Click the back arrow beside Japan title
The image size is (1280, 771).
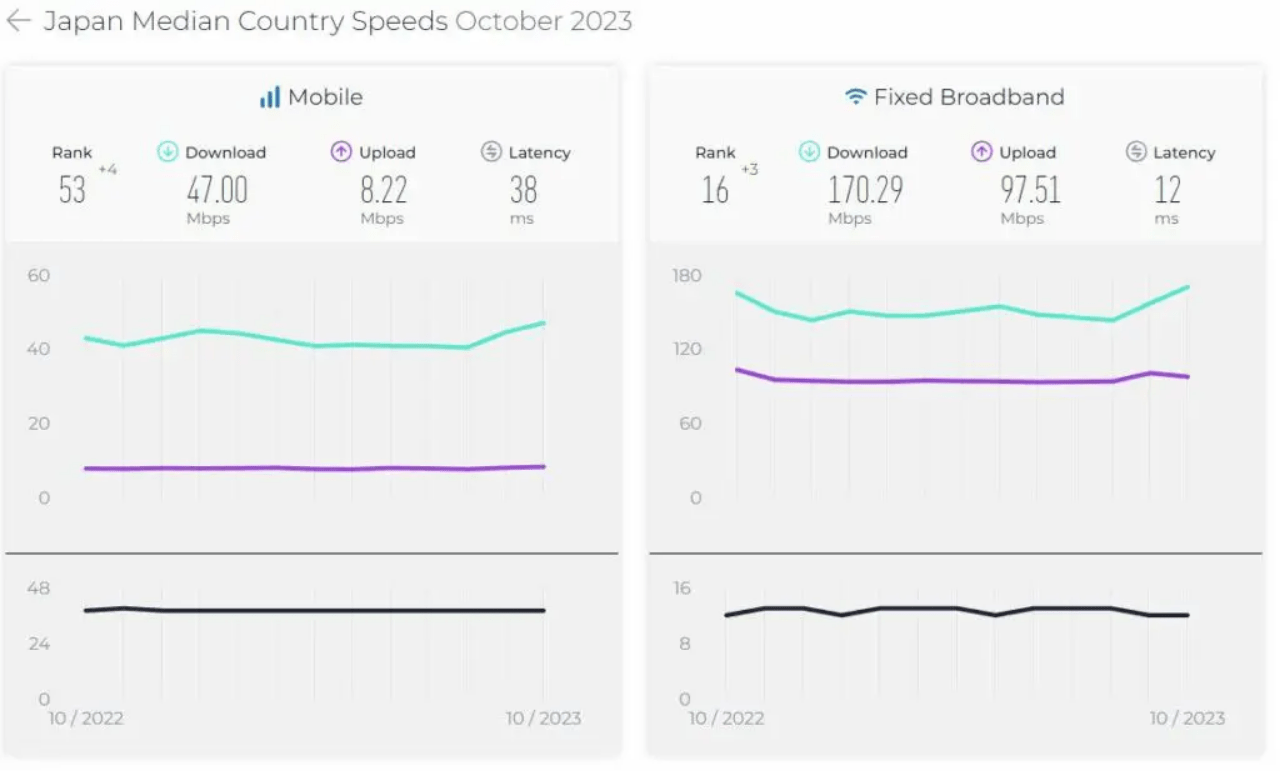pyautogui.click(x=18, y=21)
